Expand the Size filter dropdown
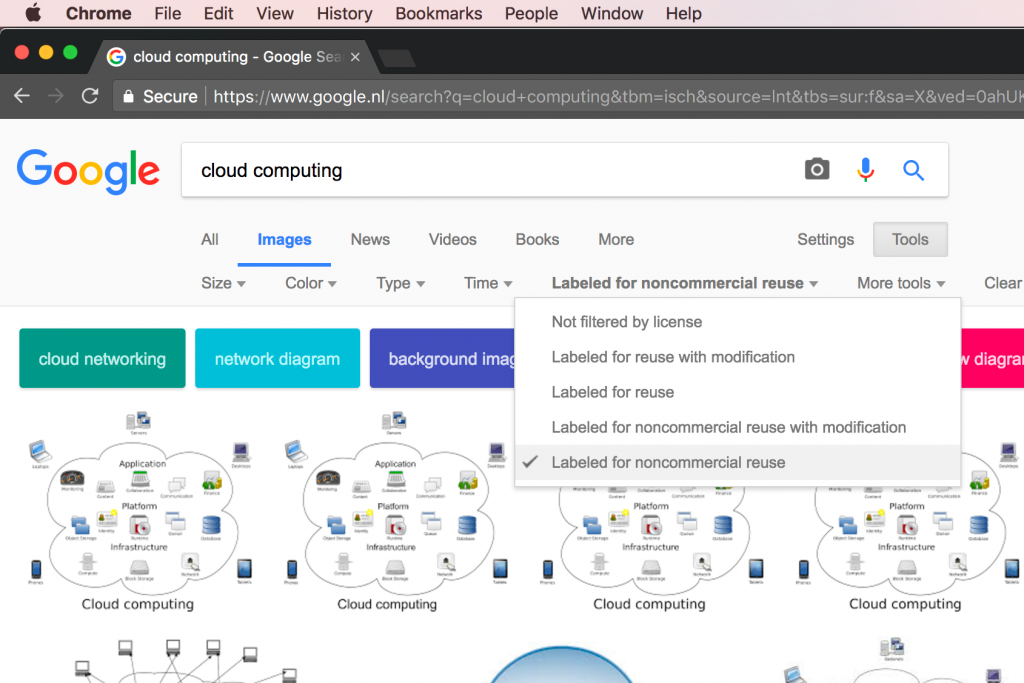Viewport: 1024px width, 683px height. [x=223, y=283]
